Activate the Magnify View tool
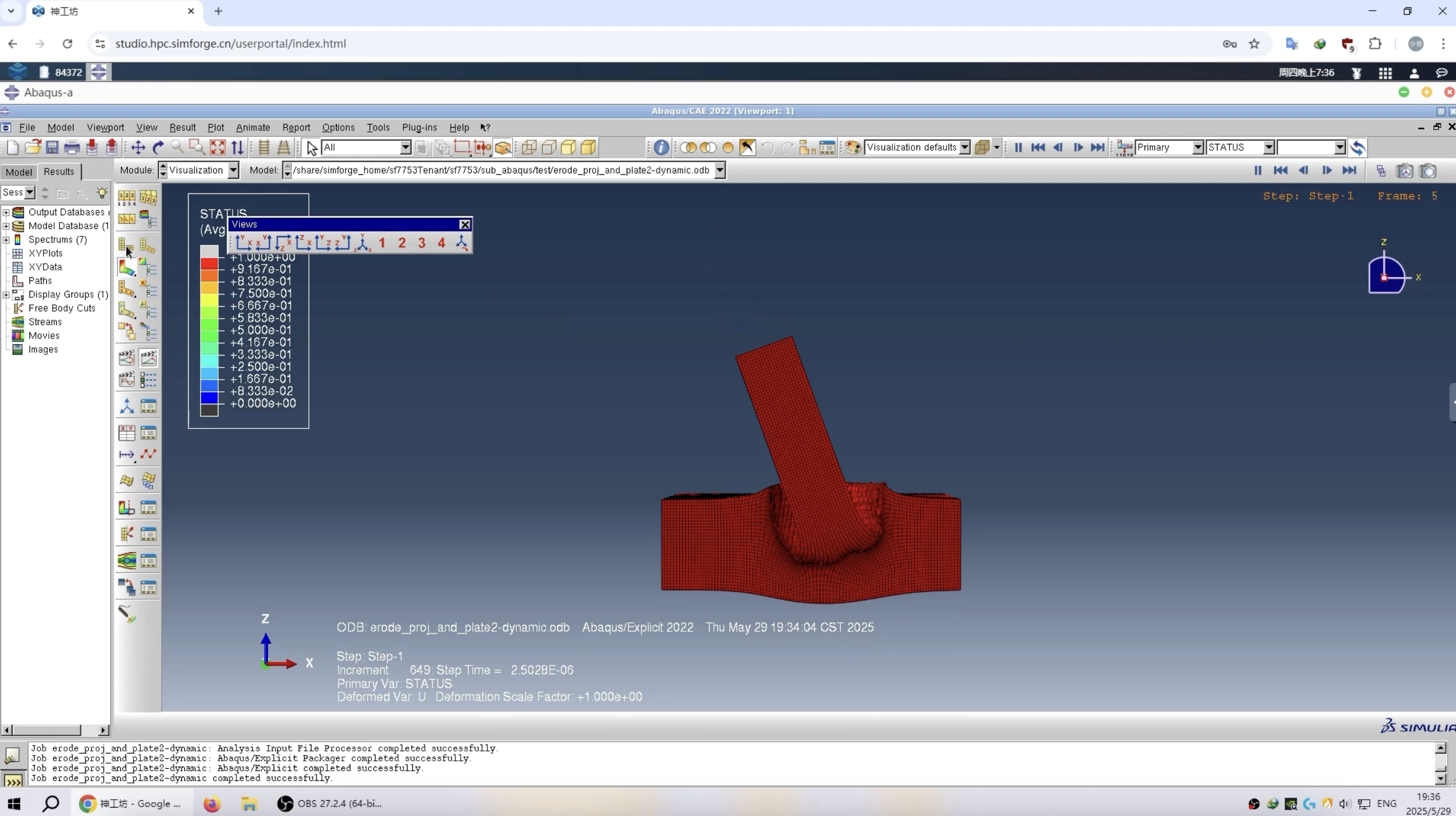This screenshot has width=1456, height=816. click(178, 148)
